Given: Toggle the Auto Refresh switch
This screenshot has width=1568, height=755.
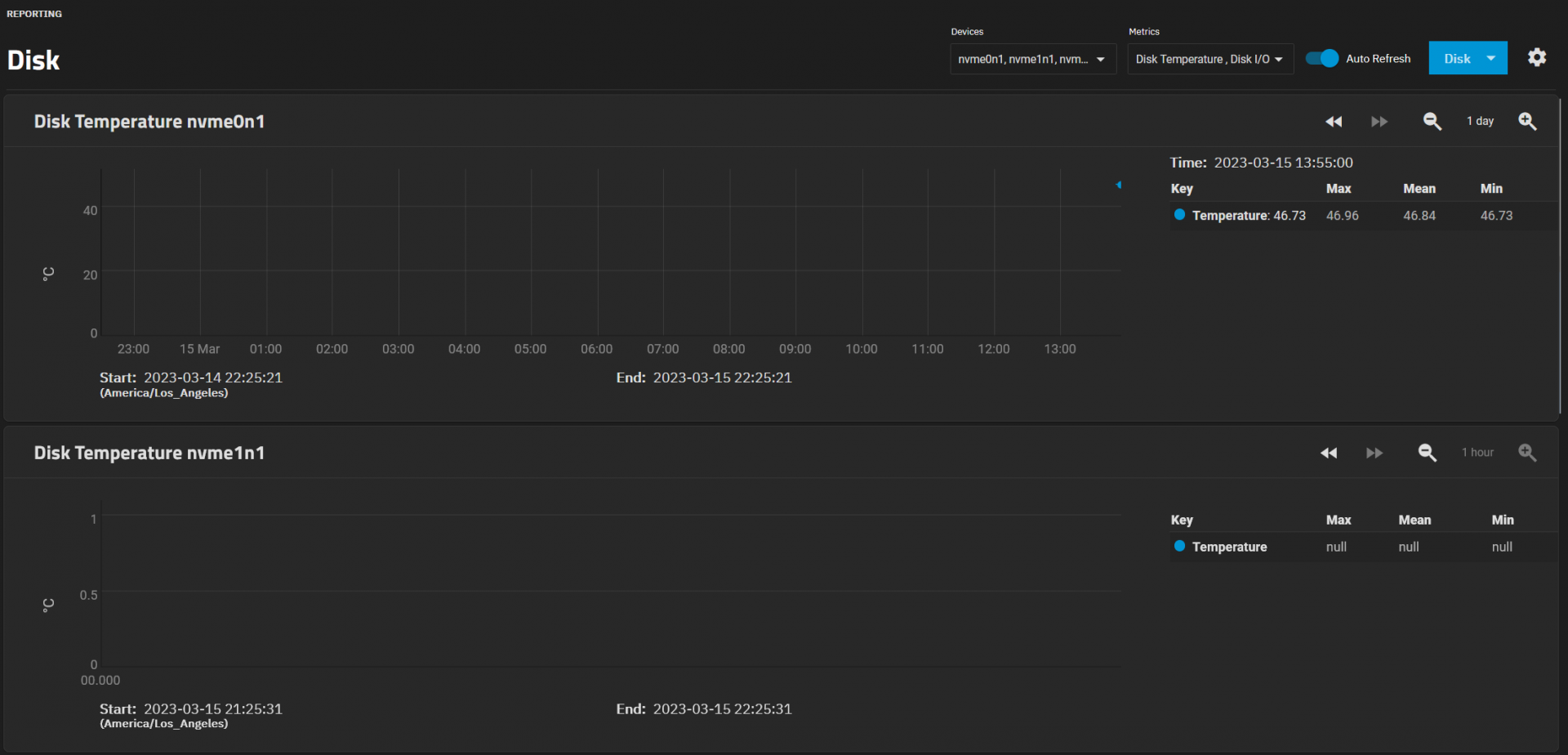Looking at the screenshot, I should 1322,58.
